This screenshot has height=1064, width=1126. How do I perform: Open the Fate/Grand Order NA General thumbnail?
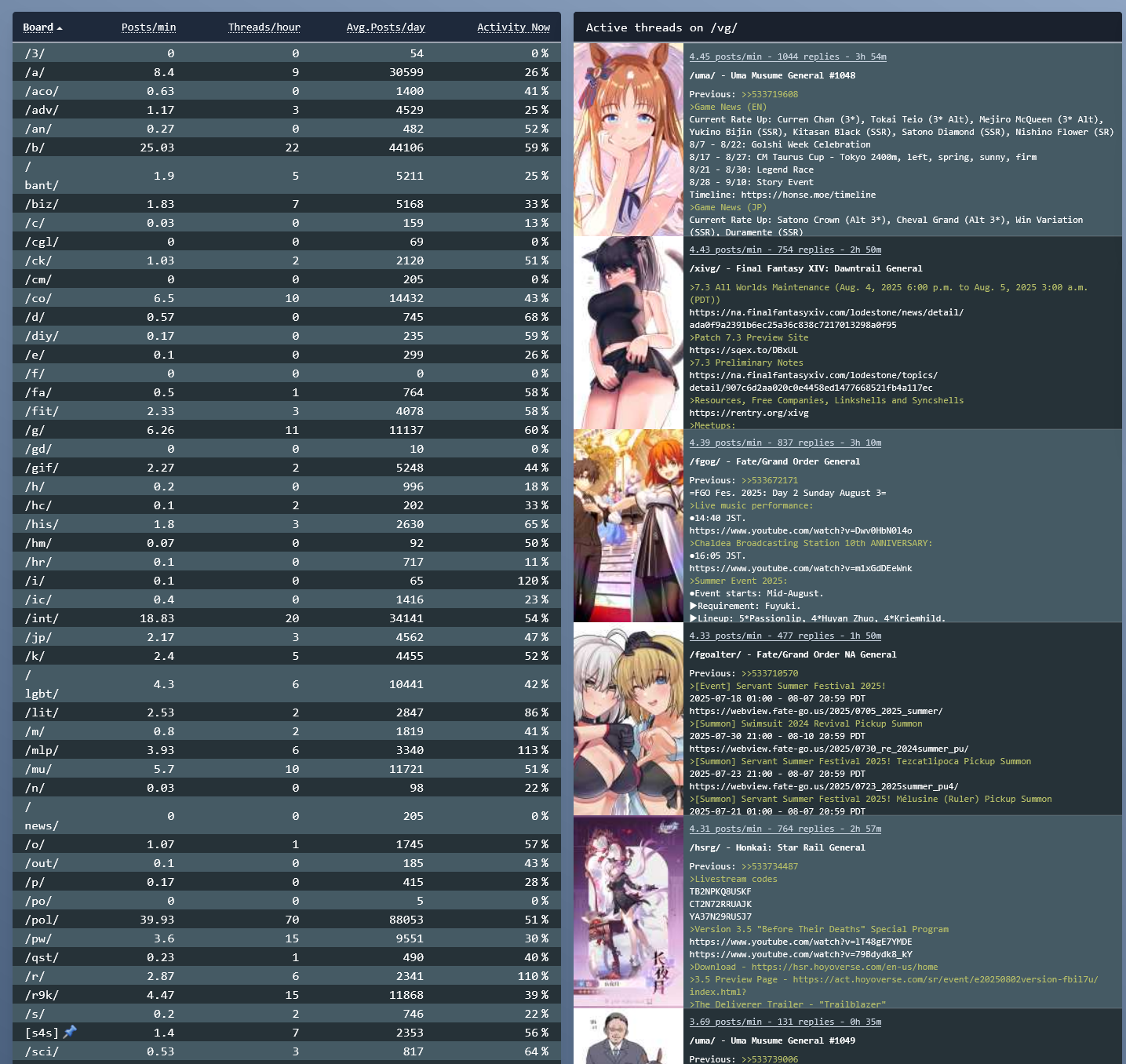[x=629, y=719]
